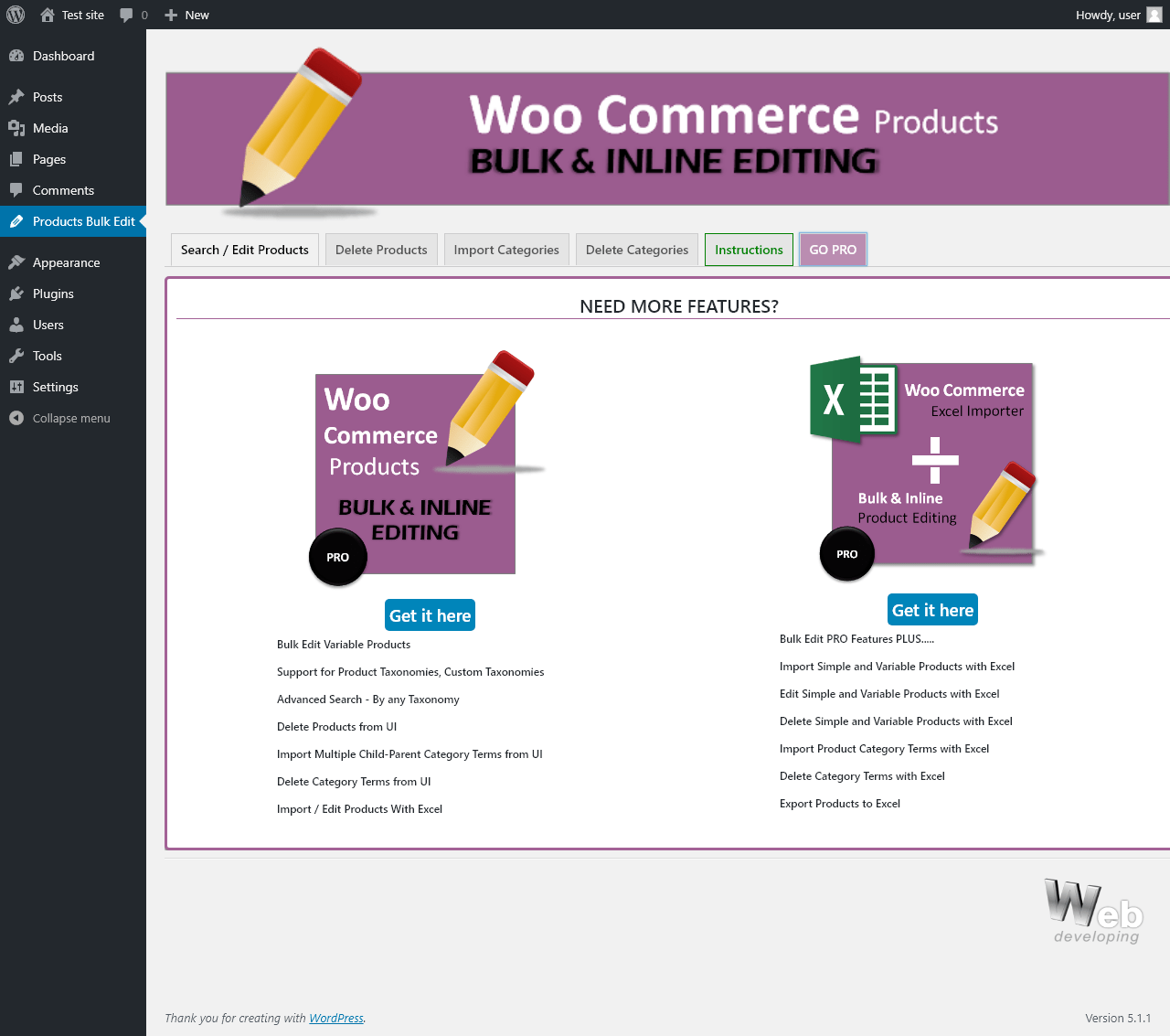Click the Dashboard gauge icon
1170x1036 pixels.
(x=16, y=56)
